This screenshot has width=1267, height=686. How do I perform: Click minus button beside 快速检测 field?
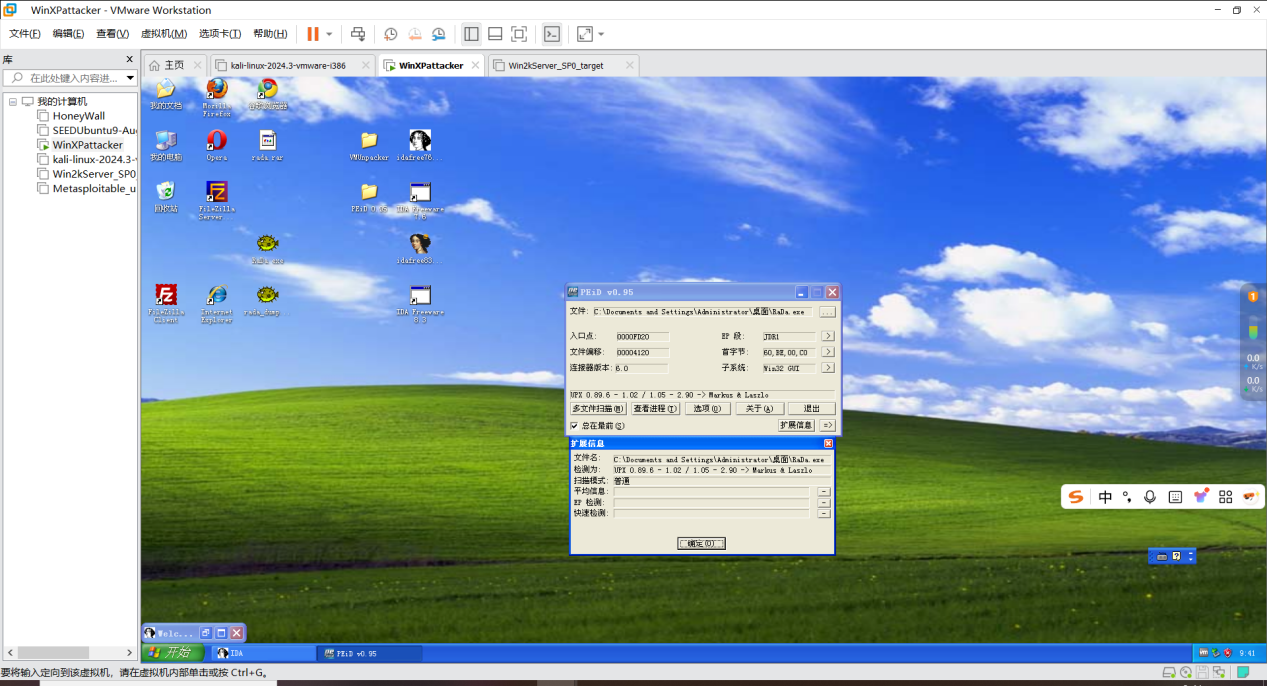pyautogui.click(x=824, y=513)
